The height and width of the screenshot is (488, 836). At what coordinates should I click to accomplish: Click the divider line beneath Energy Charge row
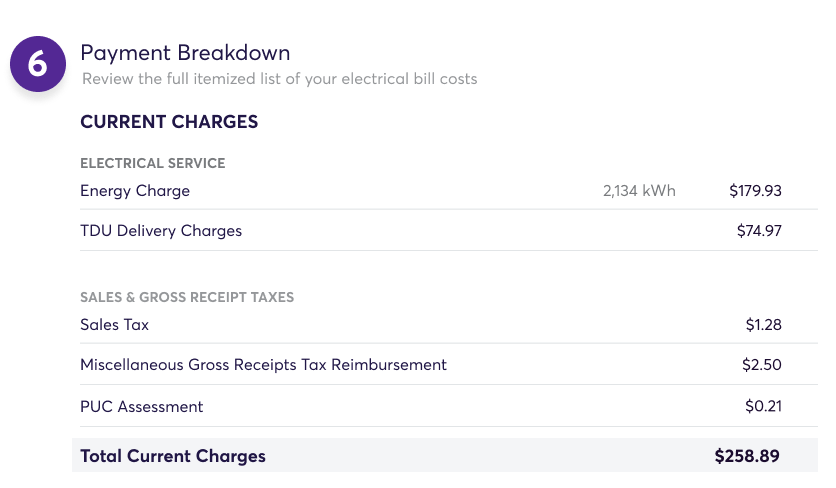[x=448, y=210]
